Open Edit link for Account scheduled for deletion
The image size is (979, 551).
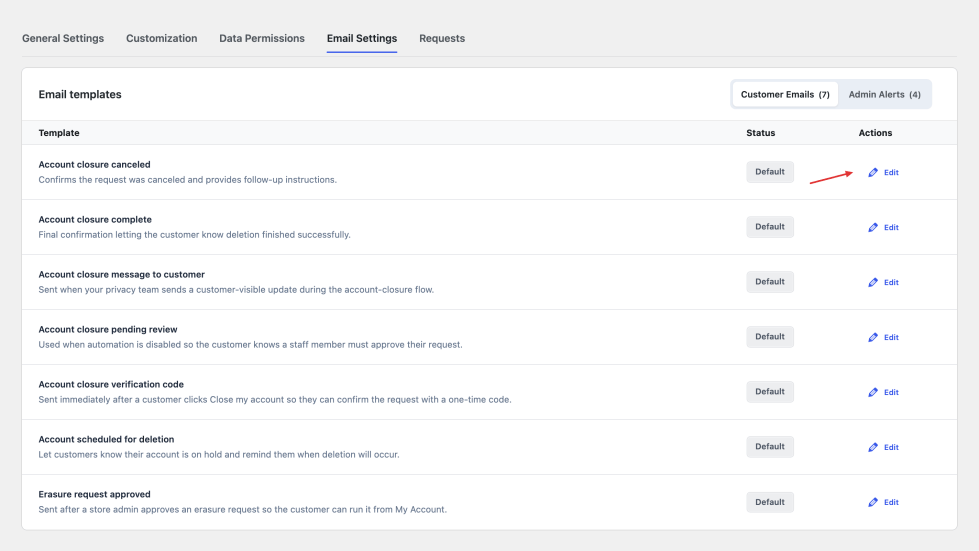[x=891, y=447]
